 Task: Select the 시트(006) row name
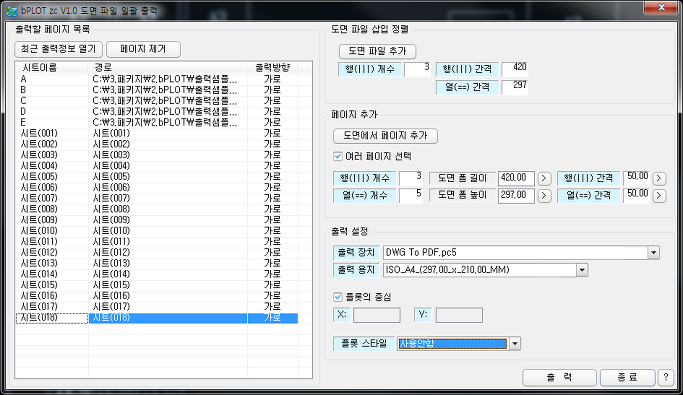pyautogui.click(x=39, y=187)
